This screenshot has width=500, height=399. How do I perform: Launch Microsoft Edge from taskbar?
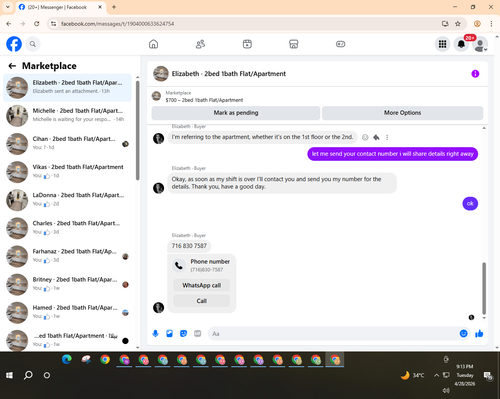click(x=67, y=360)
